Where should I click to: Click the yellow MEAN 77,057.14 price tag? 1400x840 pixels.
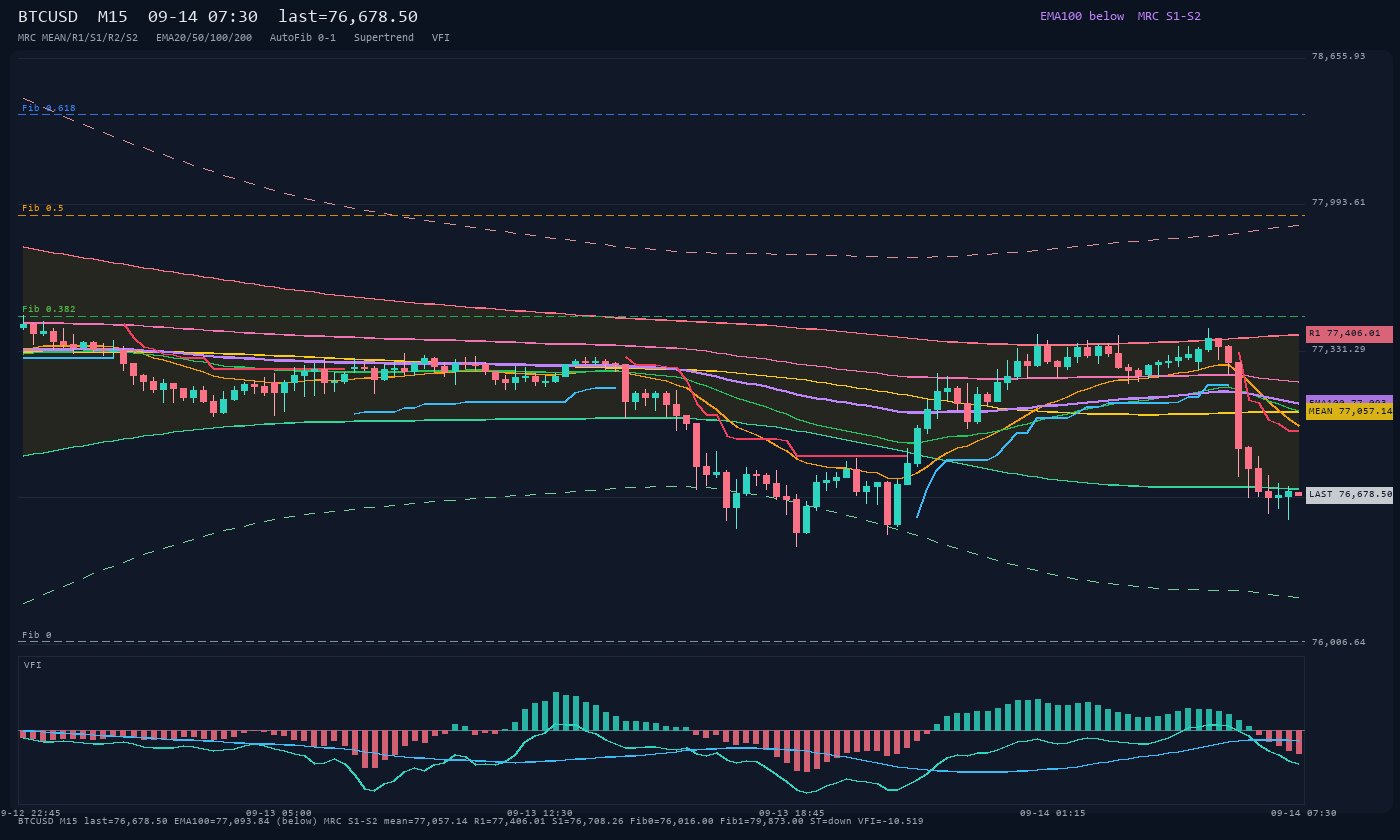pos(1349,411)
